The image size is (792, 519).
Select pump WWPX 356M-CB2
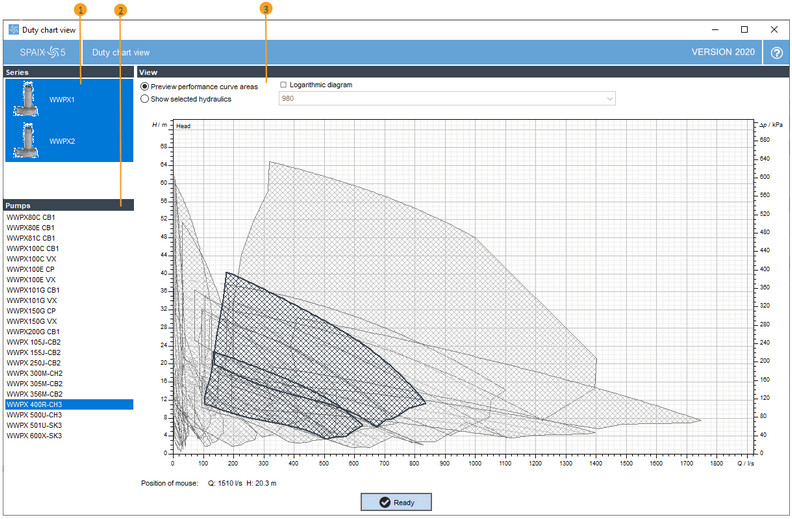coord(69,394)
